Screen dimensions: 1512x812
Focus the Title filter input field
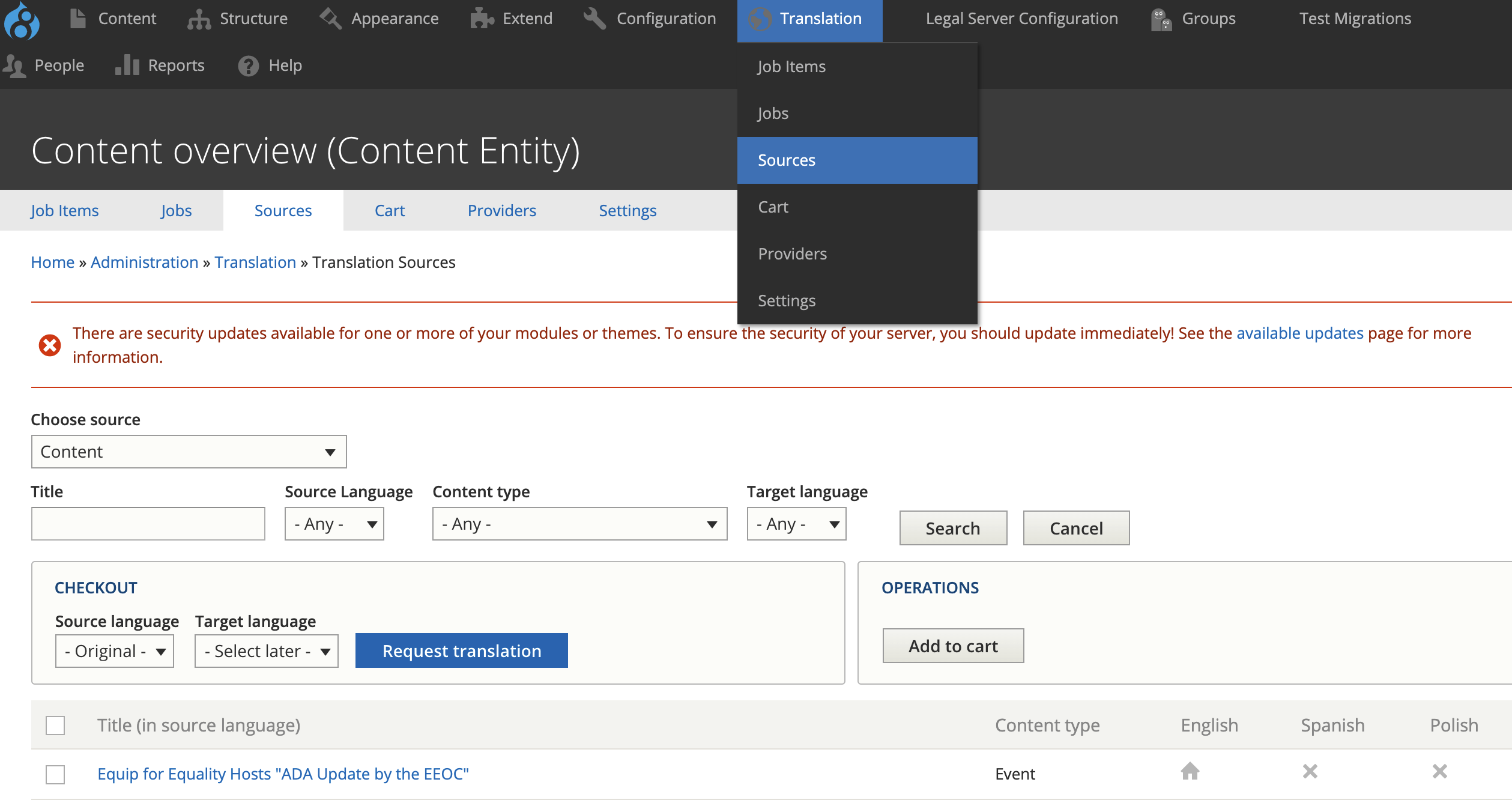pos(148,524)
